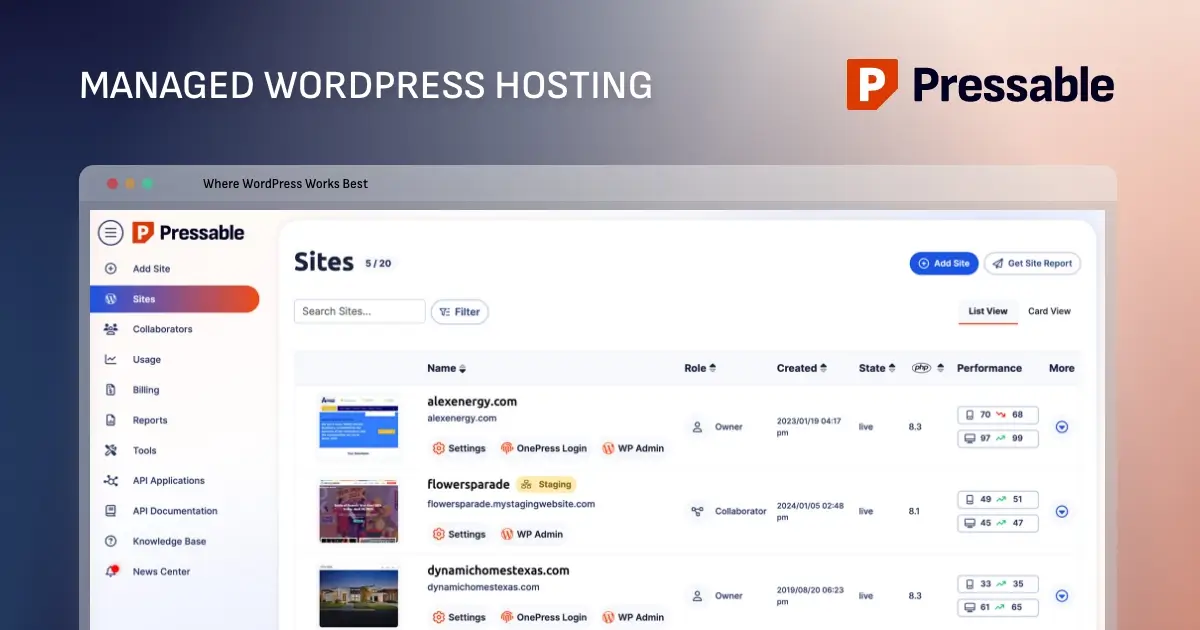Click the Search Sites input field
Screen dimensions: 1200x630
359,311
